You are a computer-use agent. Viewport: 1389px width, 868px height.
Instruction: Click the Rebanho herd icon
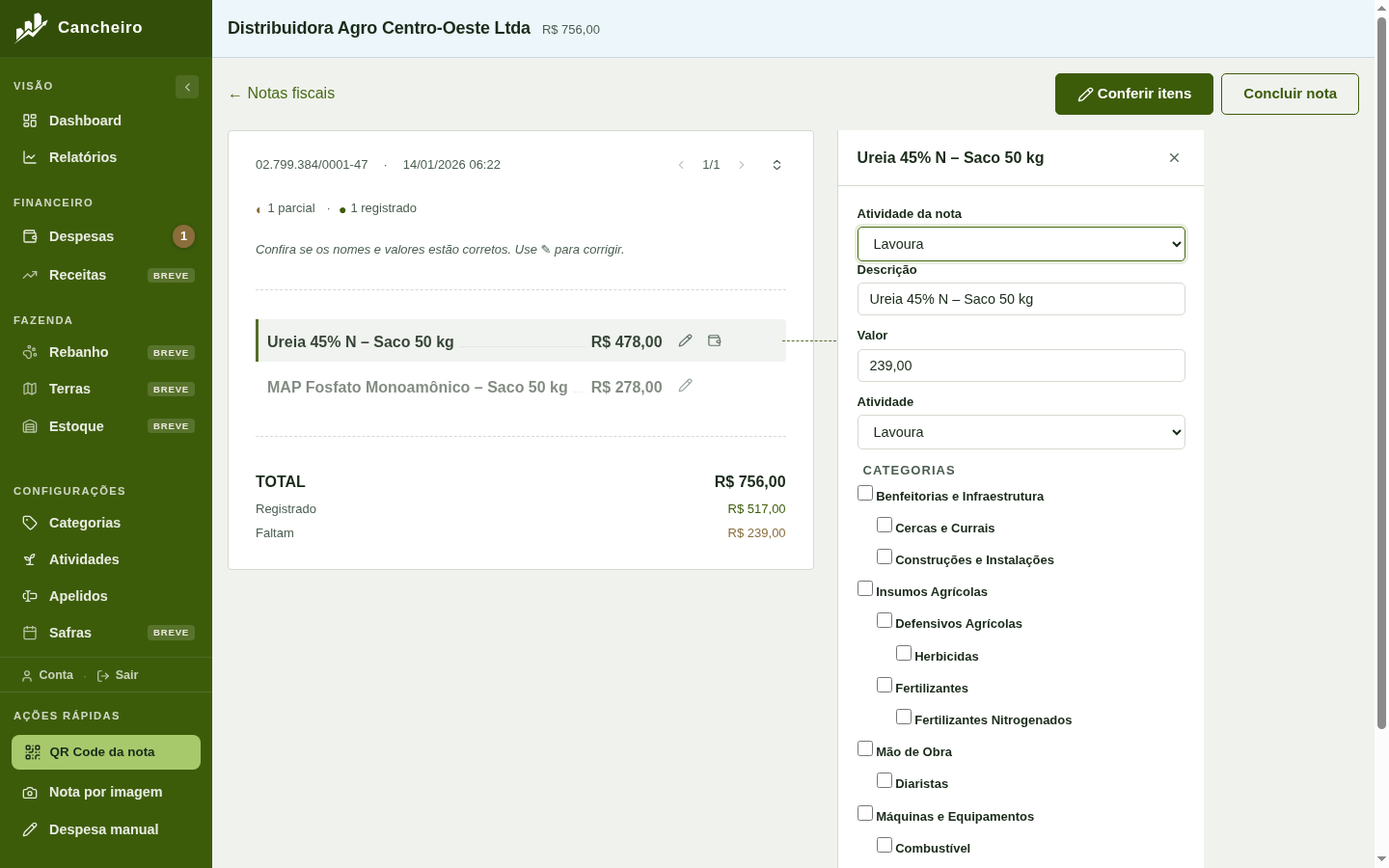[30, 352]
